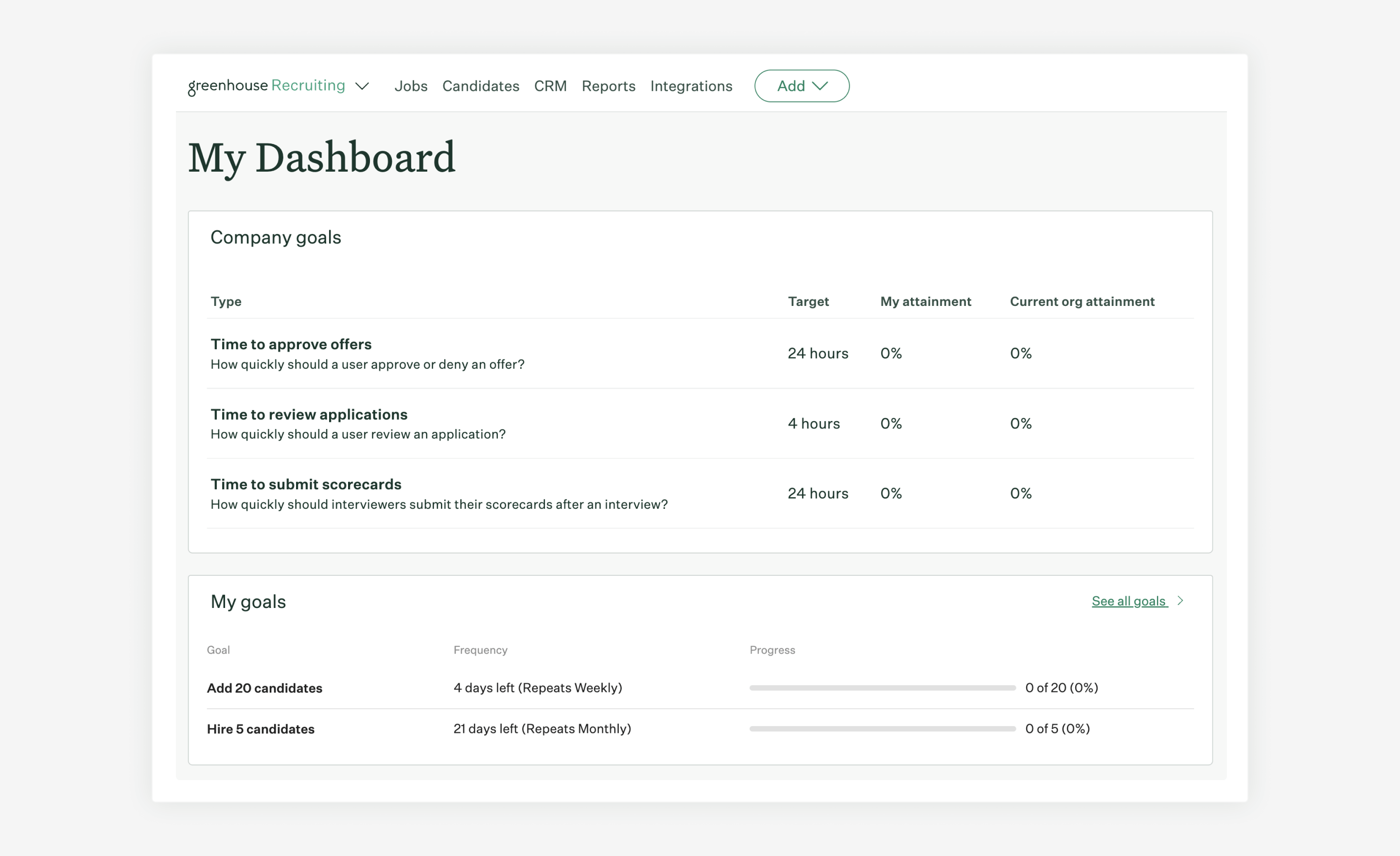Open the greenhouse Recruiting app switcher dropdown
Image resolution: width=1400 pixels, height=856 pixels.
click(278, 86)
